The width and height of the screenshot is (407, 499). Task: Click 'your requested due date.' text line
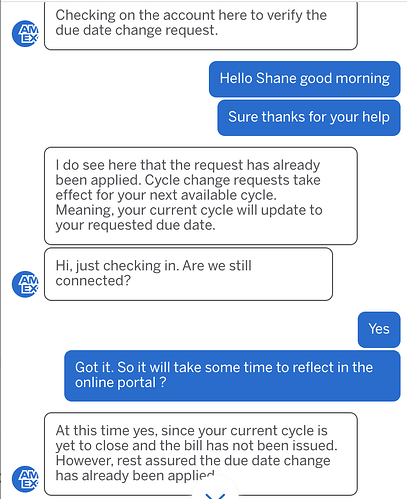(135, 225)
